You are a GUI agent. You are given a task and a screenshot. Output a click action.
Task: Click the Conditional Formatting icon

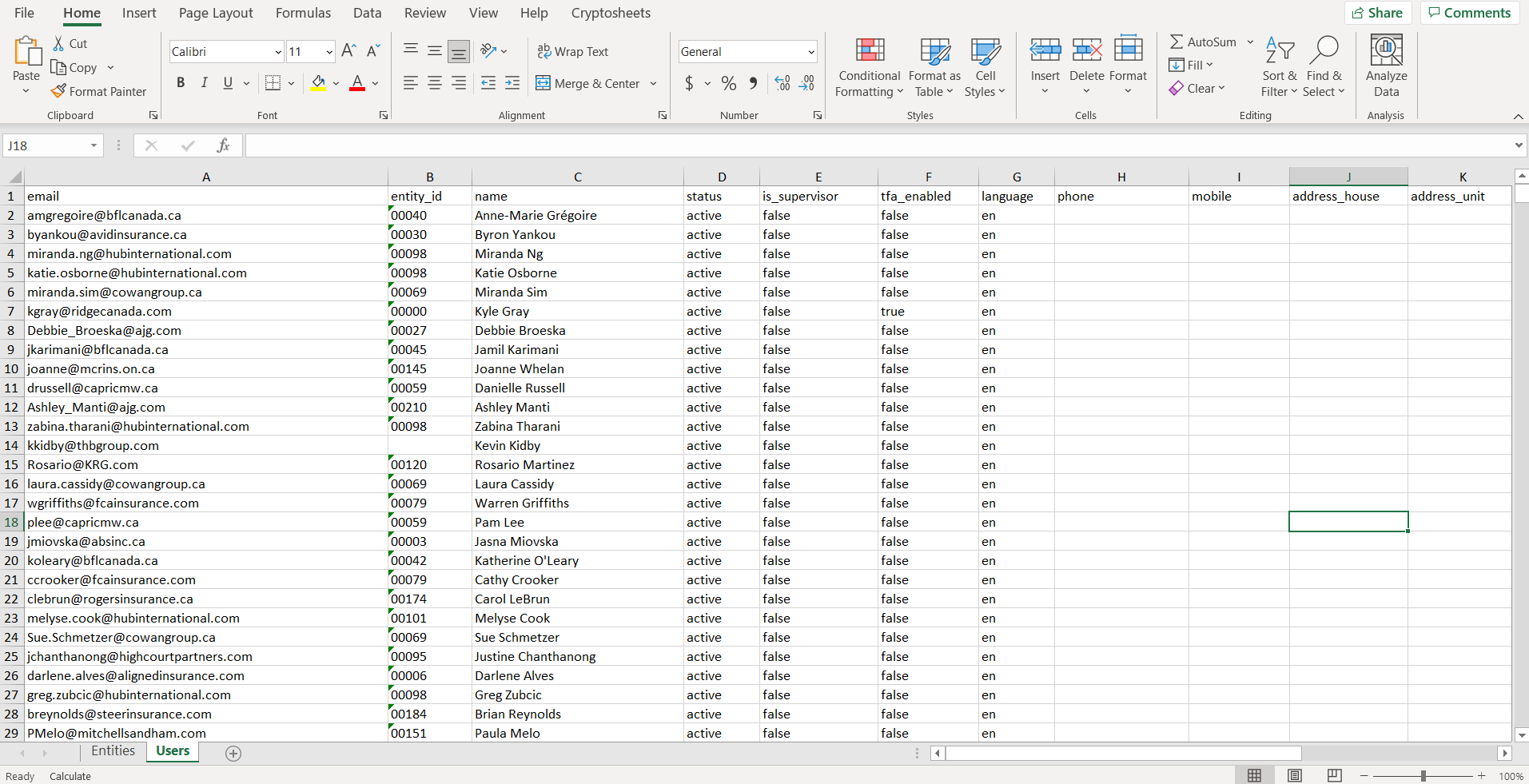pyautogui.click(x=870, y=51)
